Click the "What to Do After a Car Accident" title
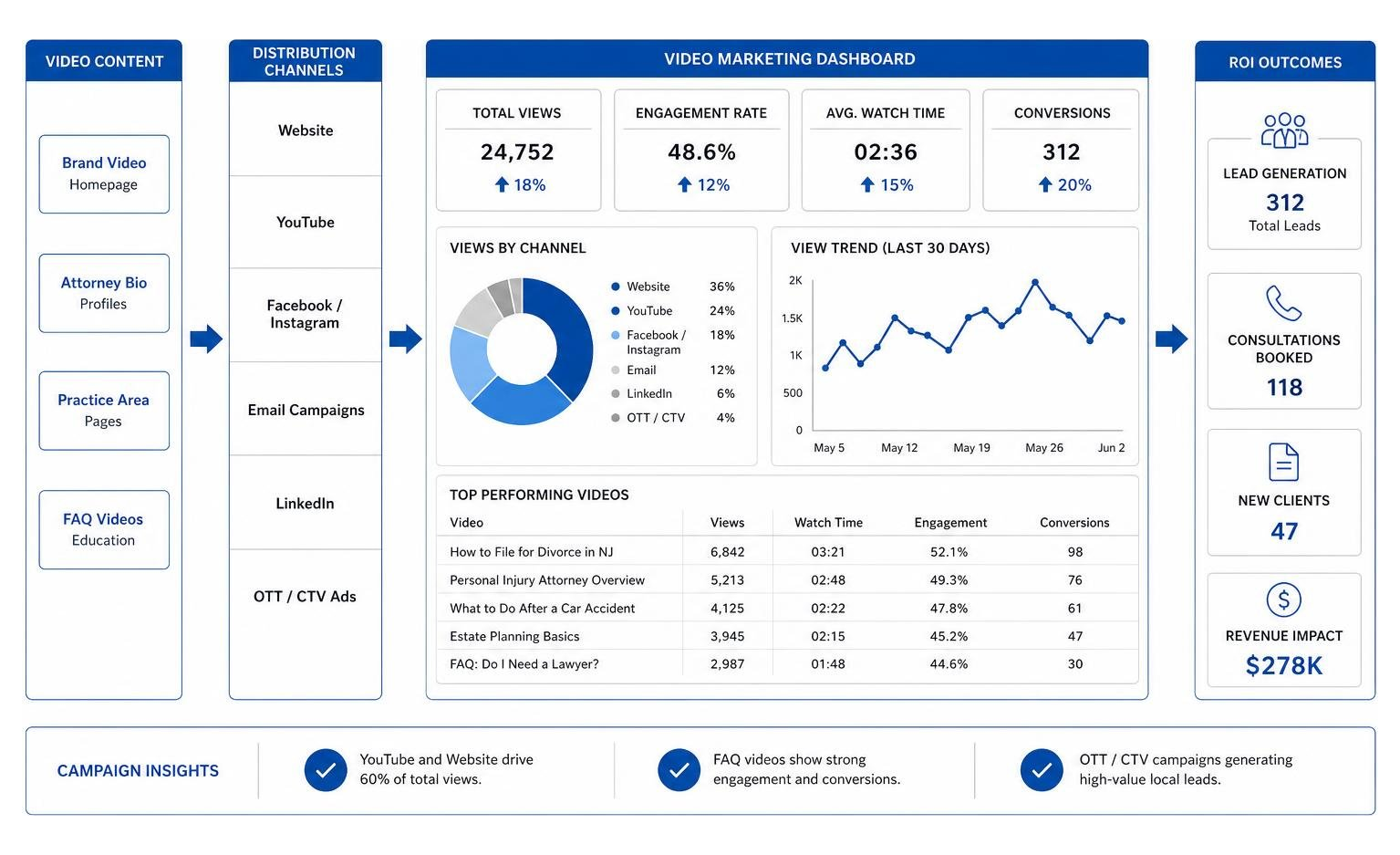The width and height of the screenshot is (1400, 855). coord(543,609)
